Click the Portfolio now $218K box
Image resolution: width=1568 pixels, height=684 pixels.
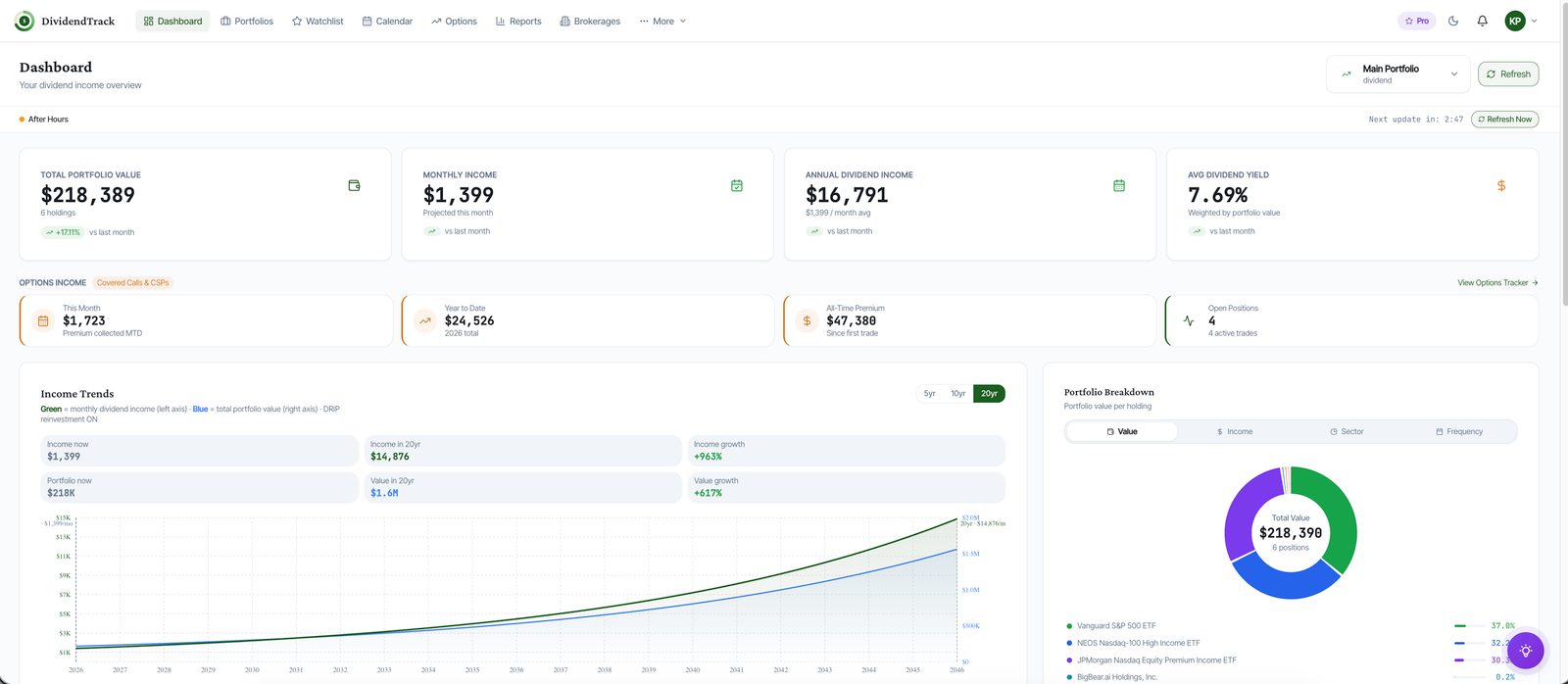199,487
